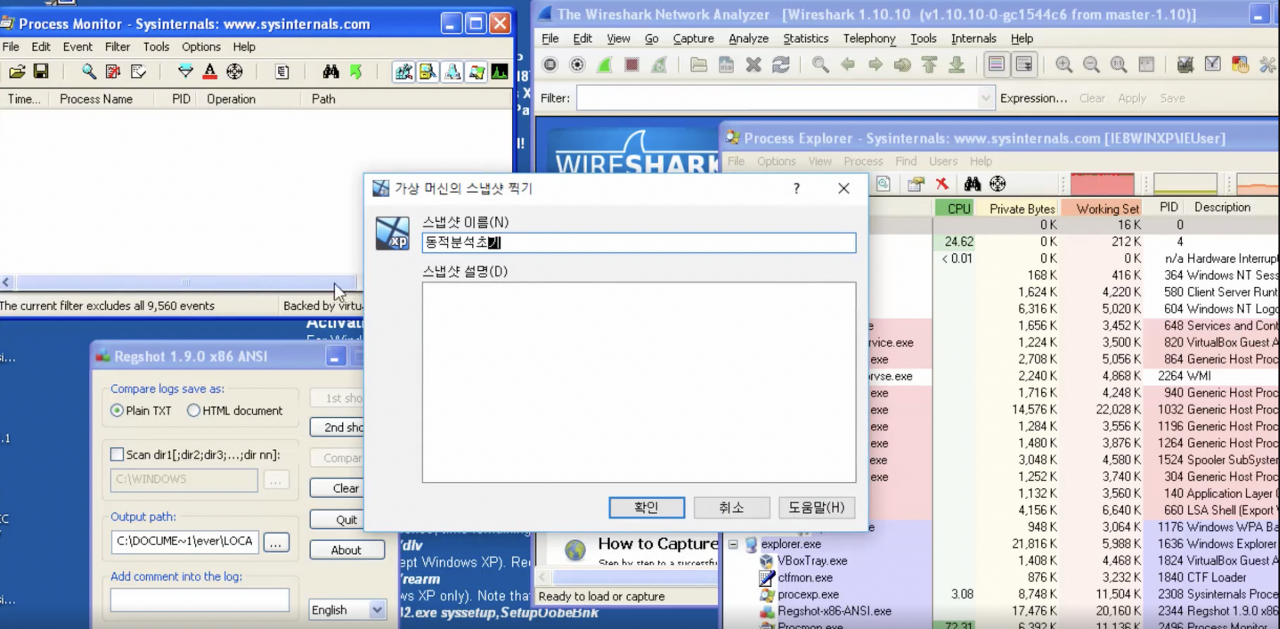Find a packet in Wireshark toolbar
This screenshot has width=1280, height=629.
click(820, 65)
